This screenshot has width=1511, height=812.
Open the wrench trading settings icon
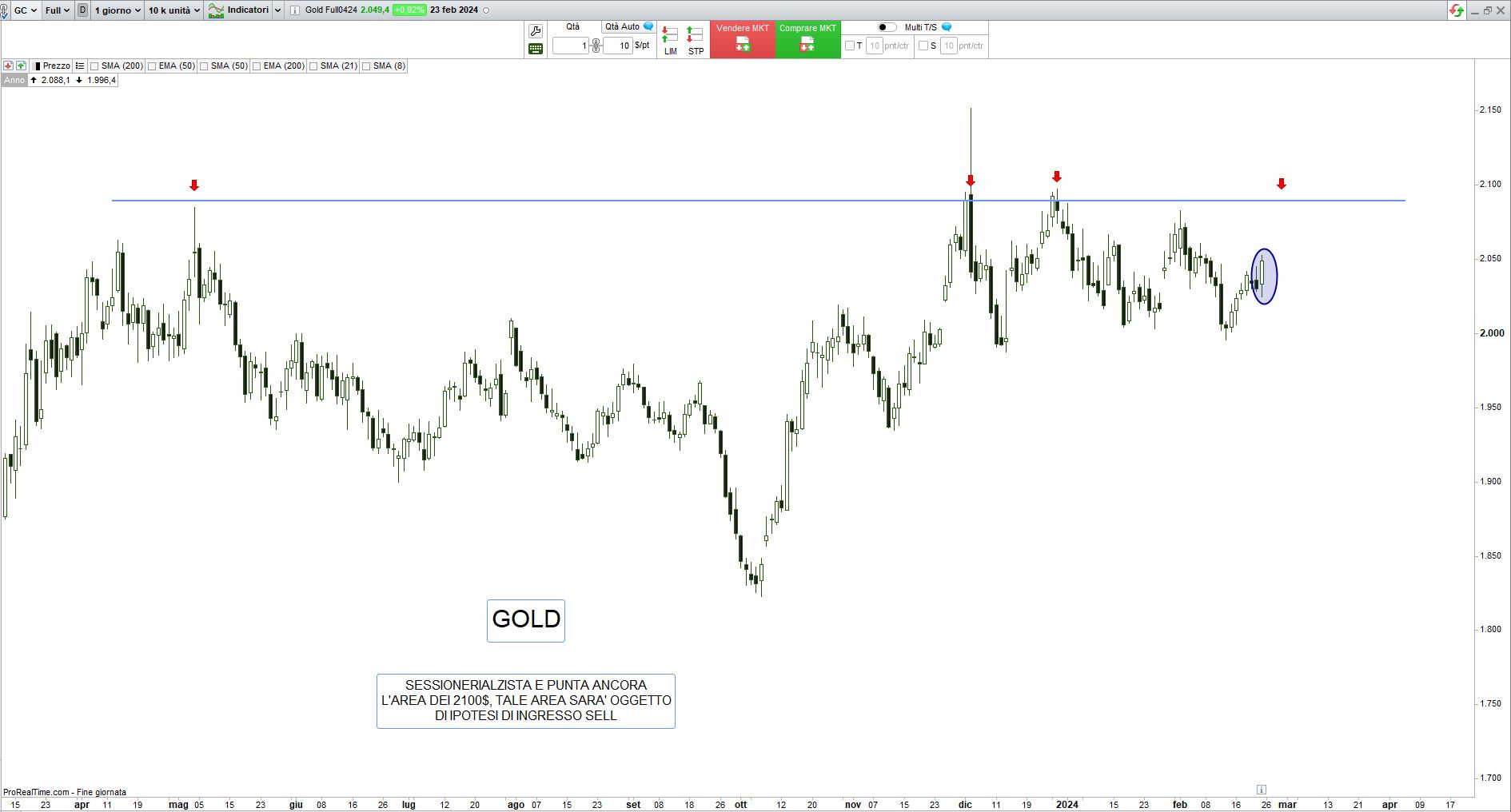click(x=536, y=31)
